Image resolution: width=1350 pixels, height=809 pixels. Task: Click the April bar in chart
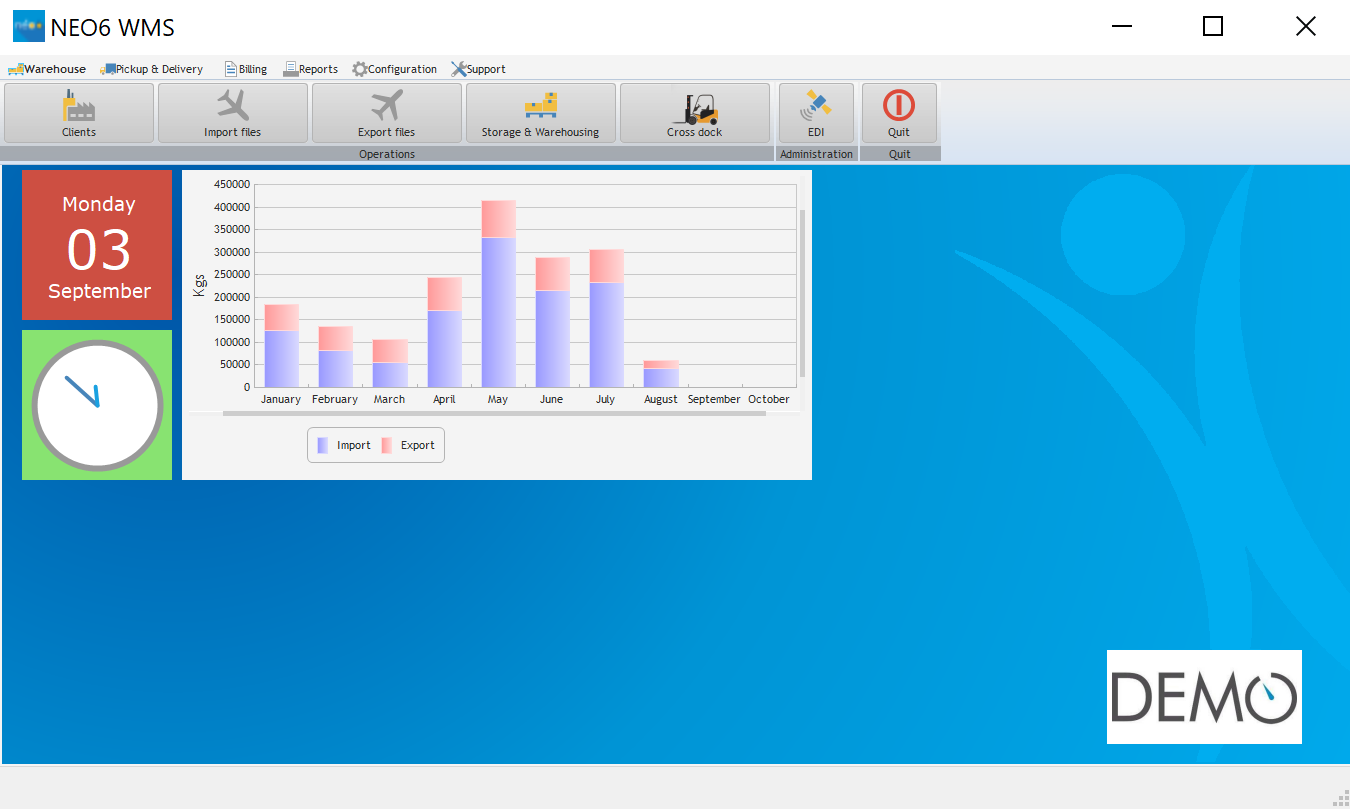tap(444, 332)
